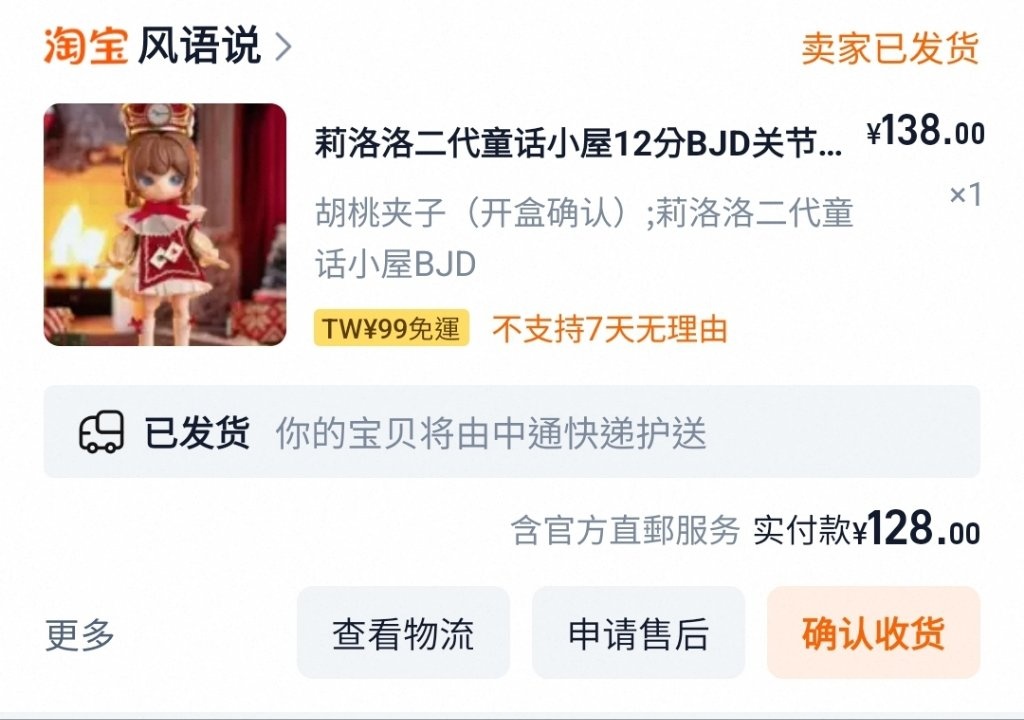Tap the 含官方直郵服务 label
Image resolution: width=1024 pixels, height=720 pixels.
625,530
